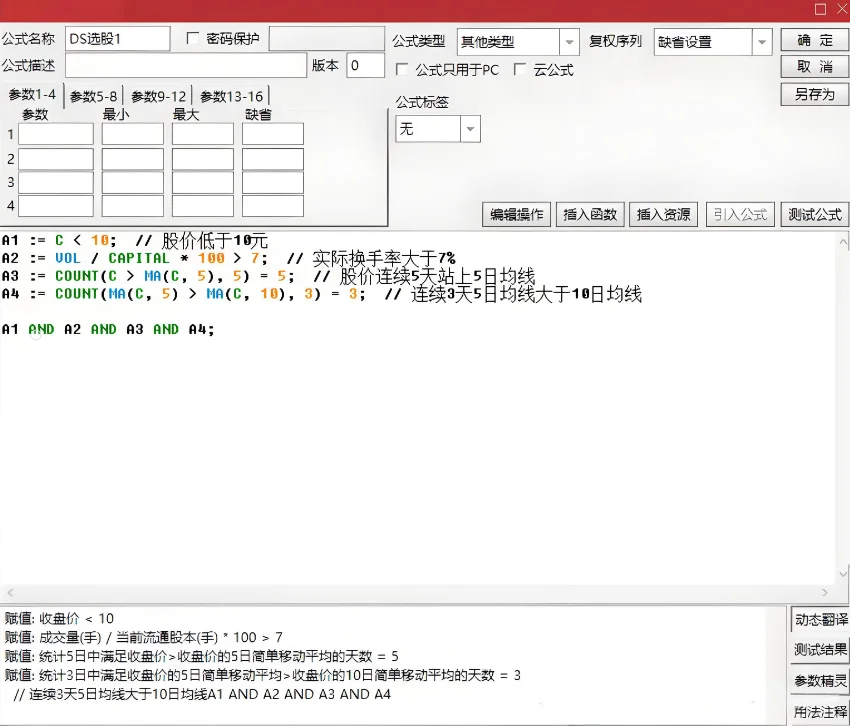Click 插入资源 to insert a resource

click(663, 214)
